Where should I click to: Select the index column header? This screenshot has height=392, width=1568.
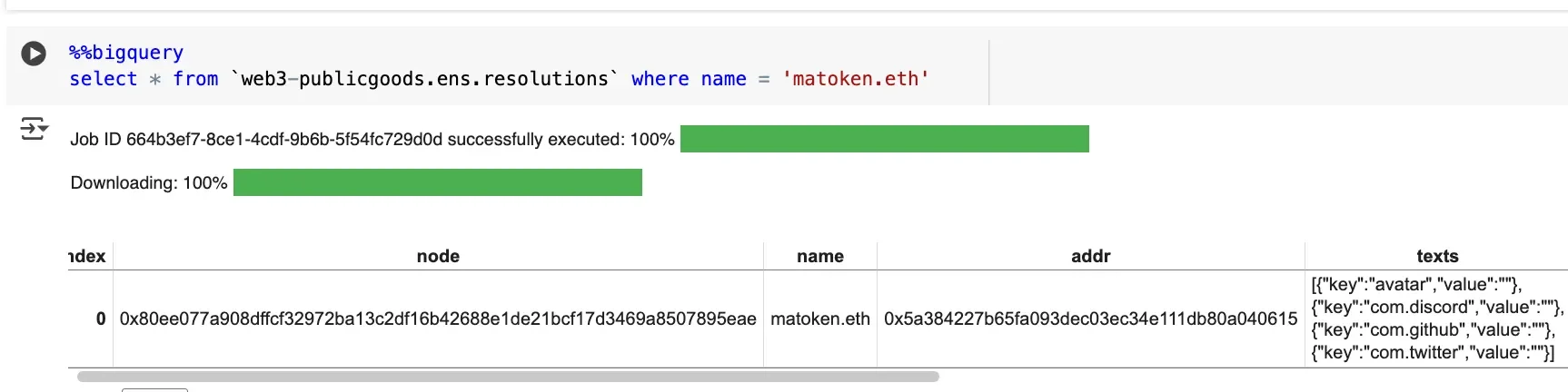click(88, 257)
